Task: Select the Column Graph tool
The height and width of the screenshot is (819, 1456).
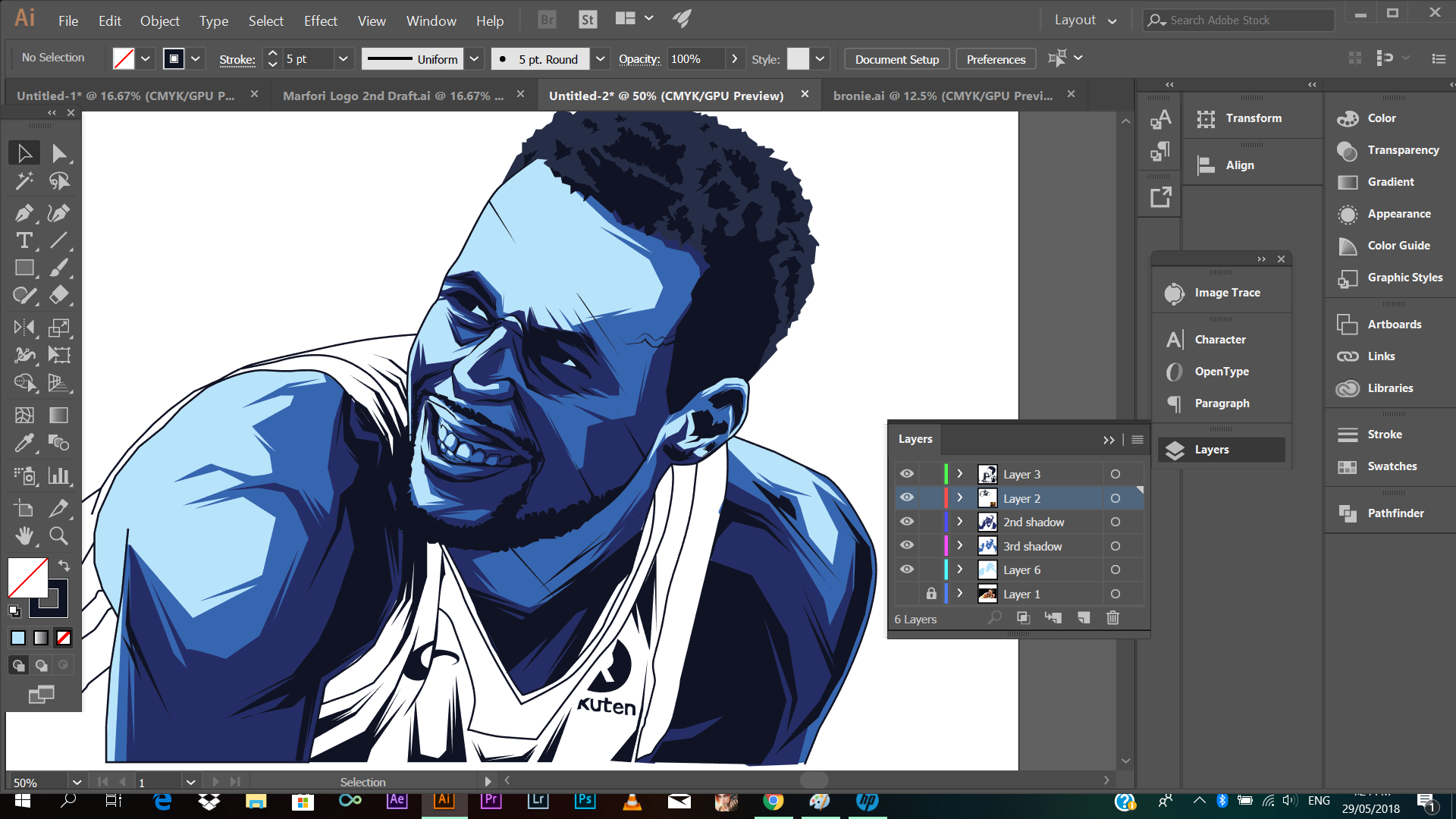Action: (x=59, y=475)
